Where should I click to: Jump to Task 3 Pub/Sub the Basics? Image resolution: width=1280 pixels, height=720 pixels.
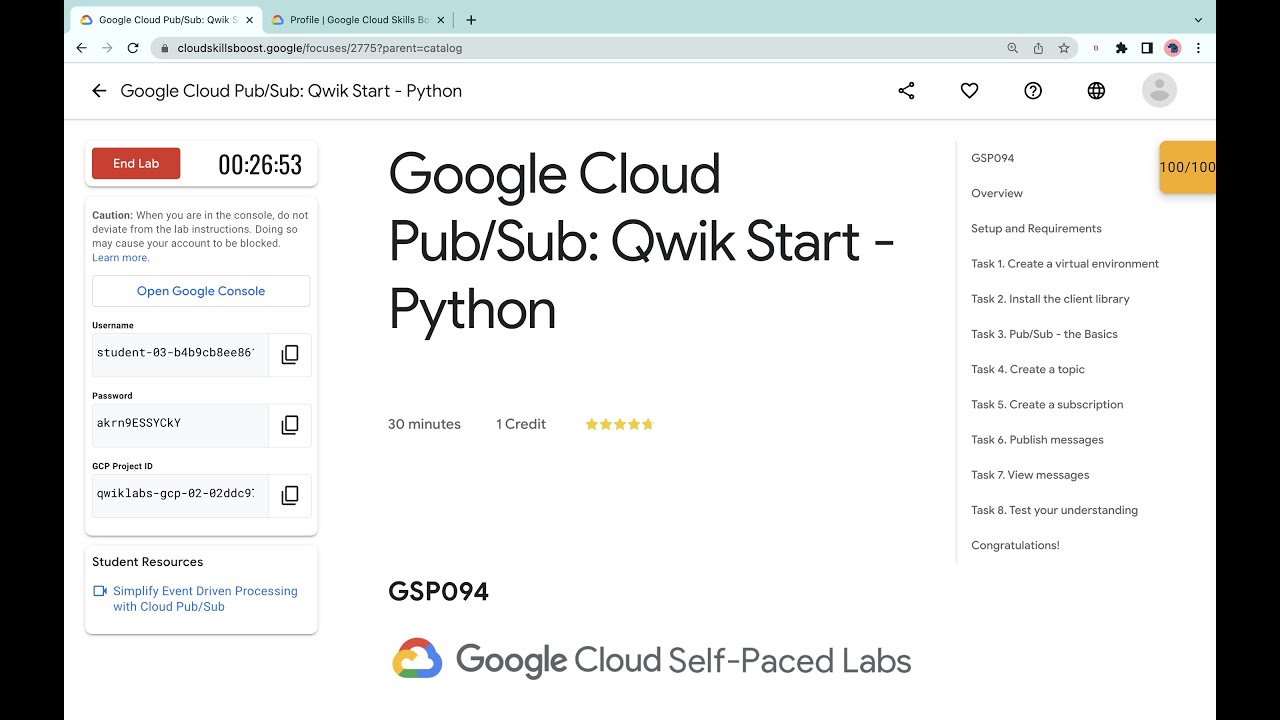[1044, 334]
